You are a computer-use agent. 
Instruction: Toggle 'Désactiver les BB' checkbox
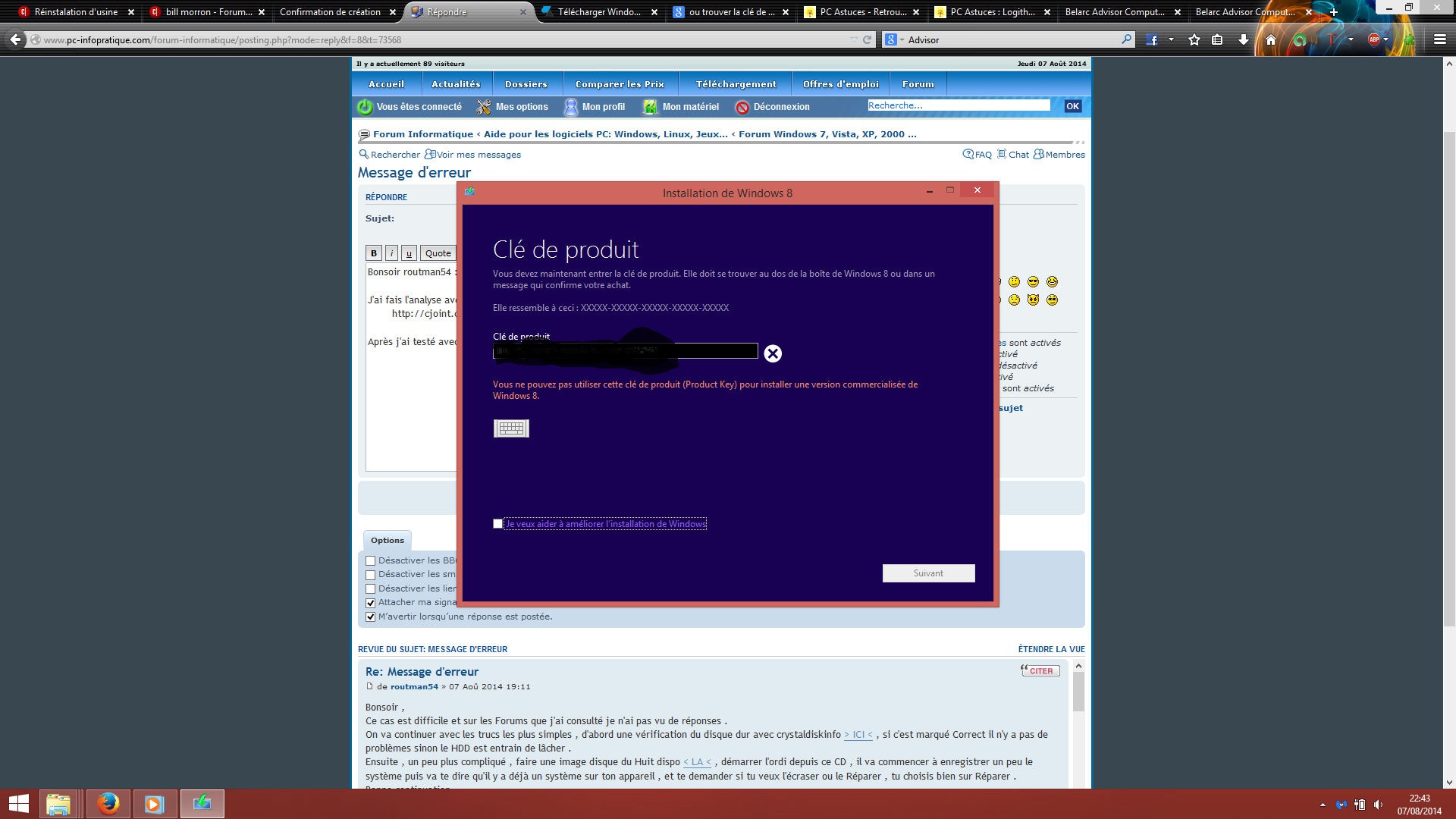[x=370, y=561]
